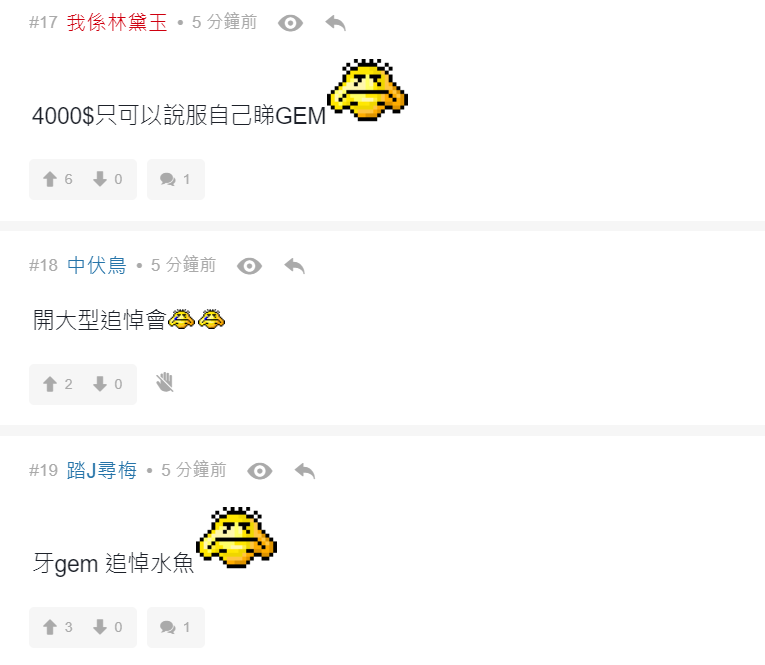This screenshot has height=665, width=765.
Task: Open user profile 踏J尋梅
Action: (101, 471)
